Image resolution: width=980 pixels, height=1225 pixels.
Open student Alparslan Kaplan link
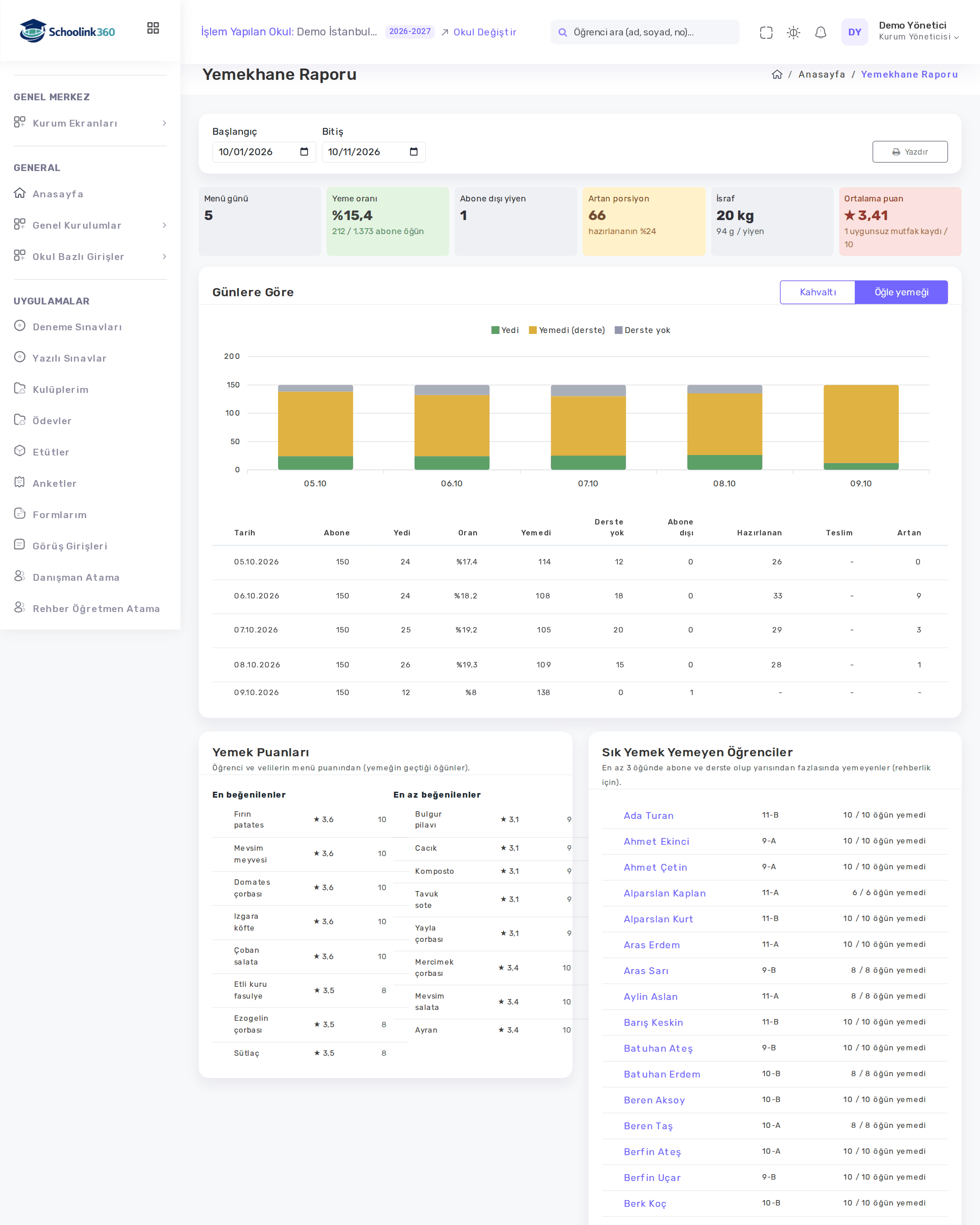pos(665,893)
